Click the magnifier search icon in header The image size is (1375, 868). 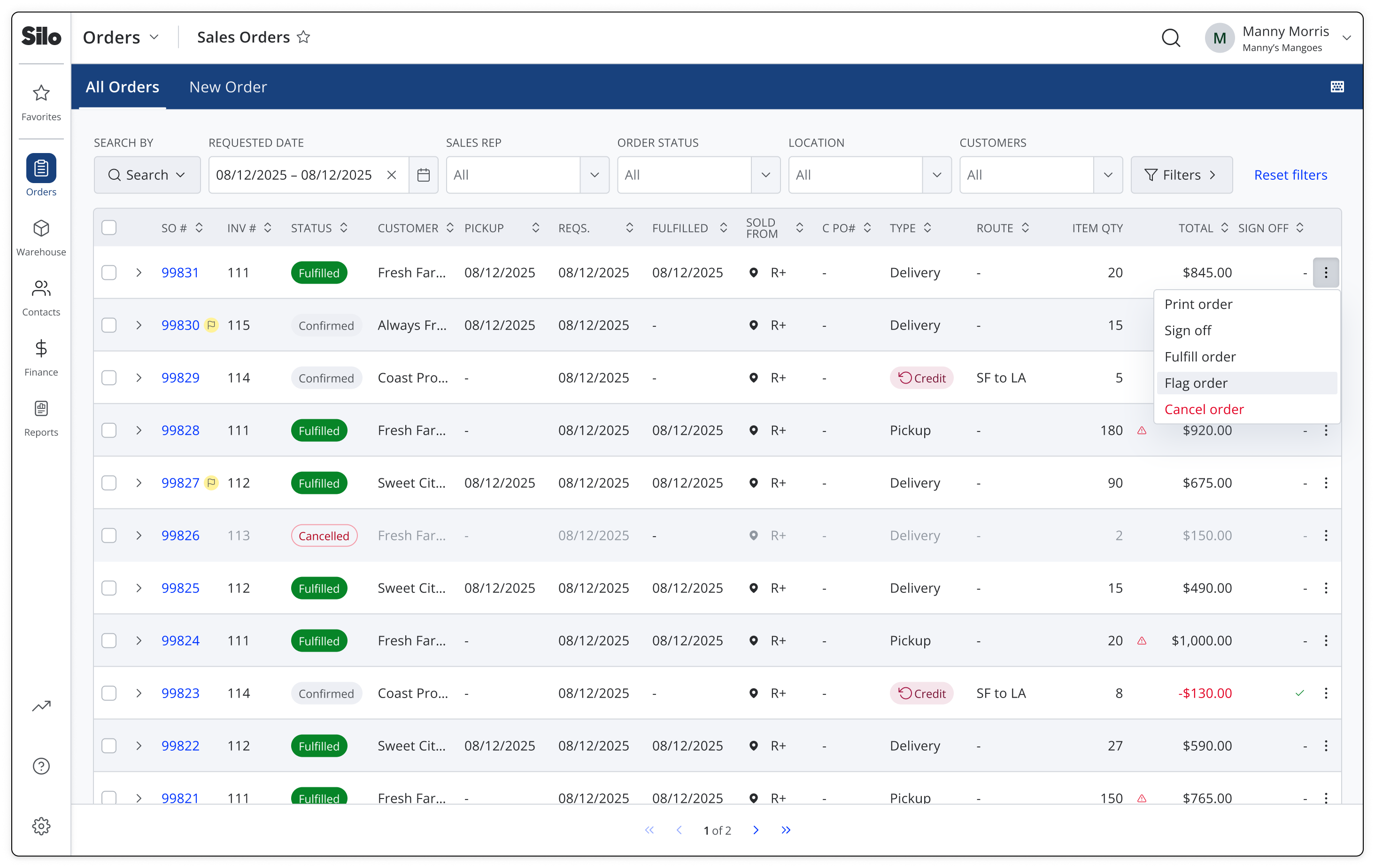coord(1171,38)
